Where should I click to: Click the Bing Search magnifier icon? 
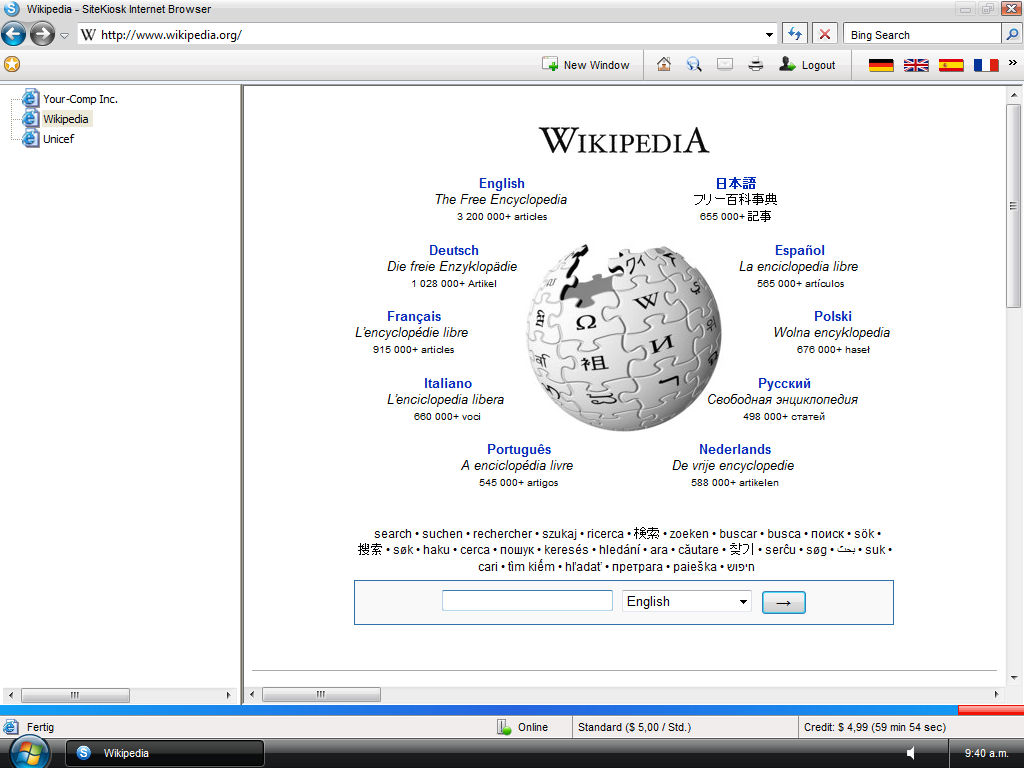1012,34
